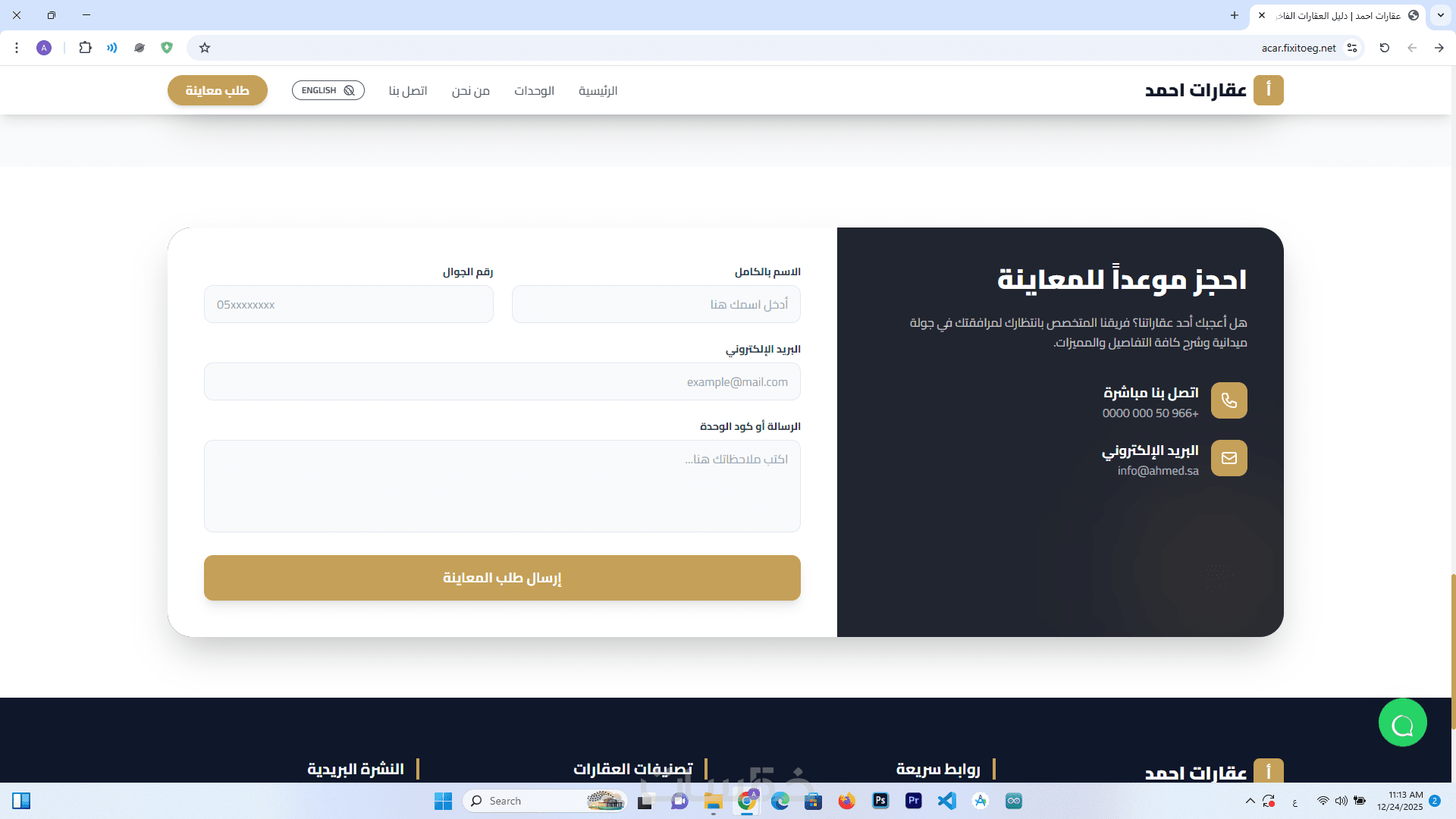
Task: Click the gold email envelope icon
Action: [x=1228, y=458]
